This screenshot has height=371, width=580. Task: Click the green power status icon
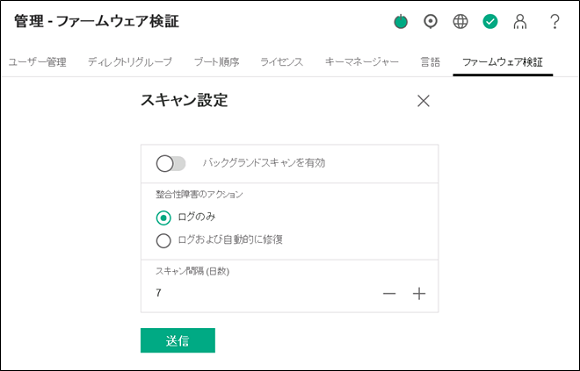(401, 21)
